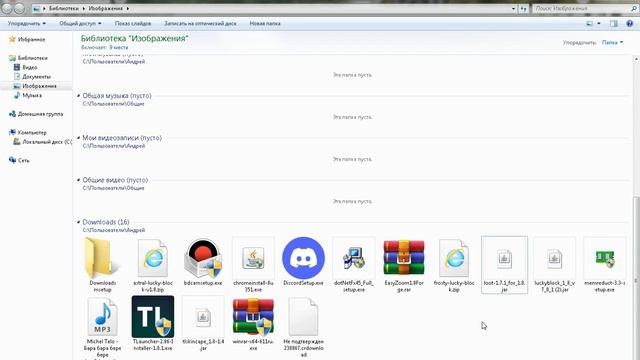This screenshot has width=640, height=360.
Task: Open the Папка arrange-by dropdown
Action: click(613, 42)
